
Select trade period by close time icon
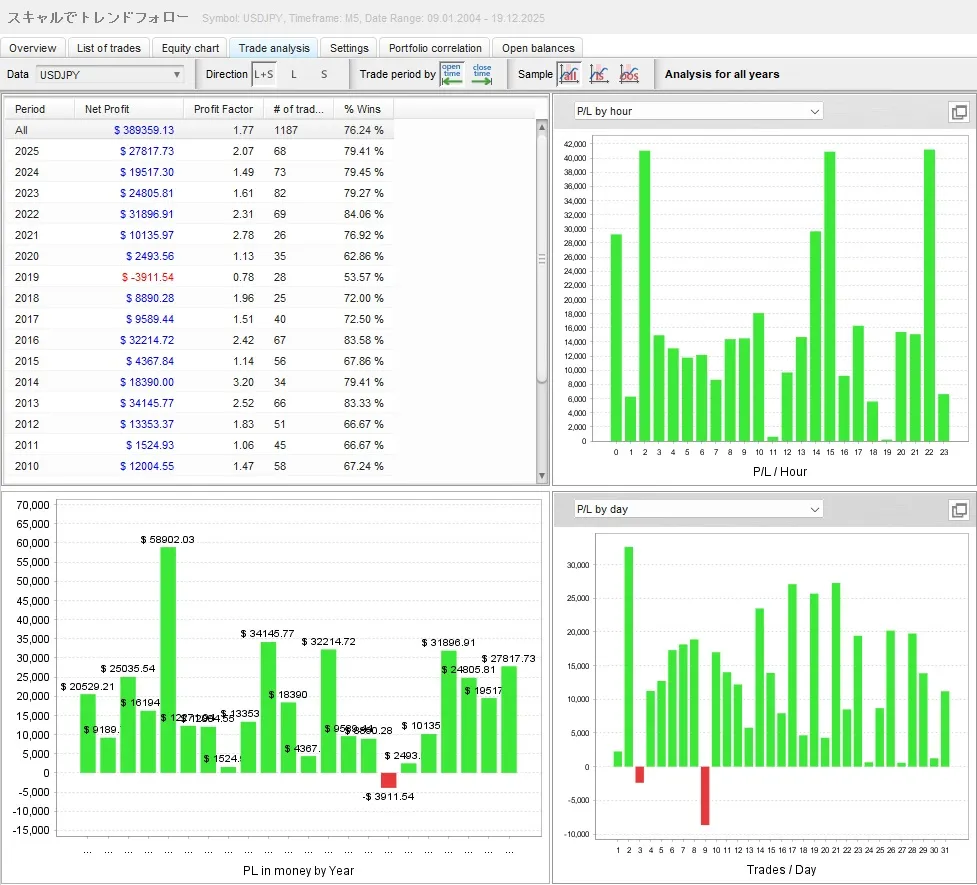[x=482, y=73]
